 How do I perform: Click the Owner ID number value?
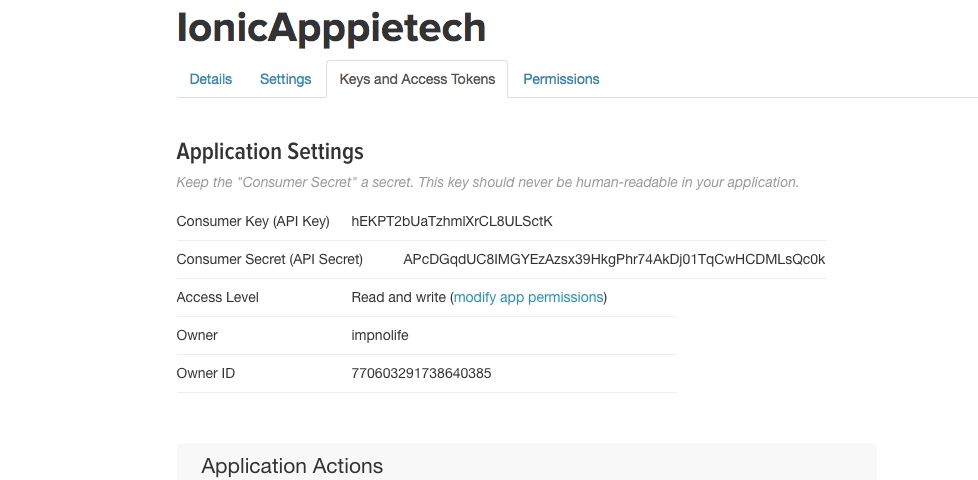(x=421, y=373)
